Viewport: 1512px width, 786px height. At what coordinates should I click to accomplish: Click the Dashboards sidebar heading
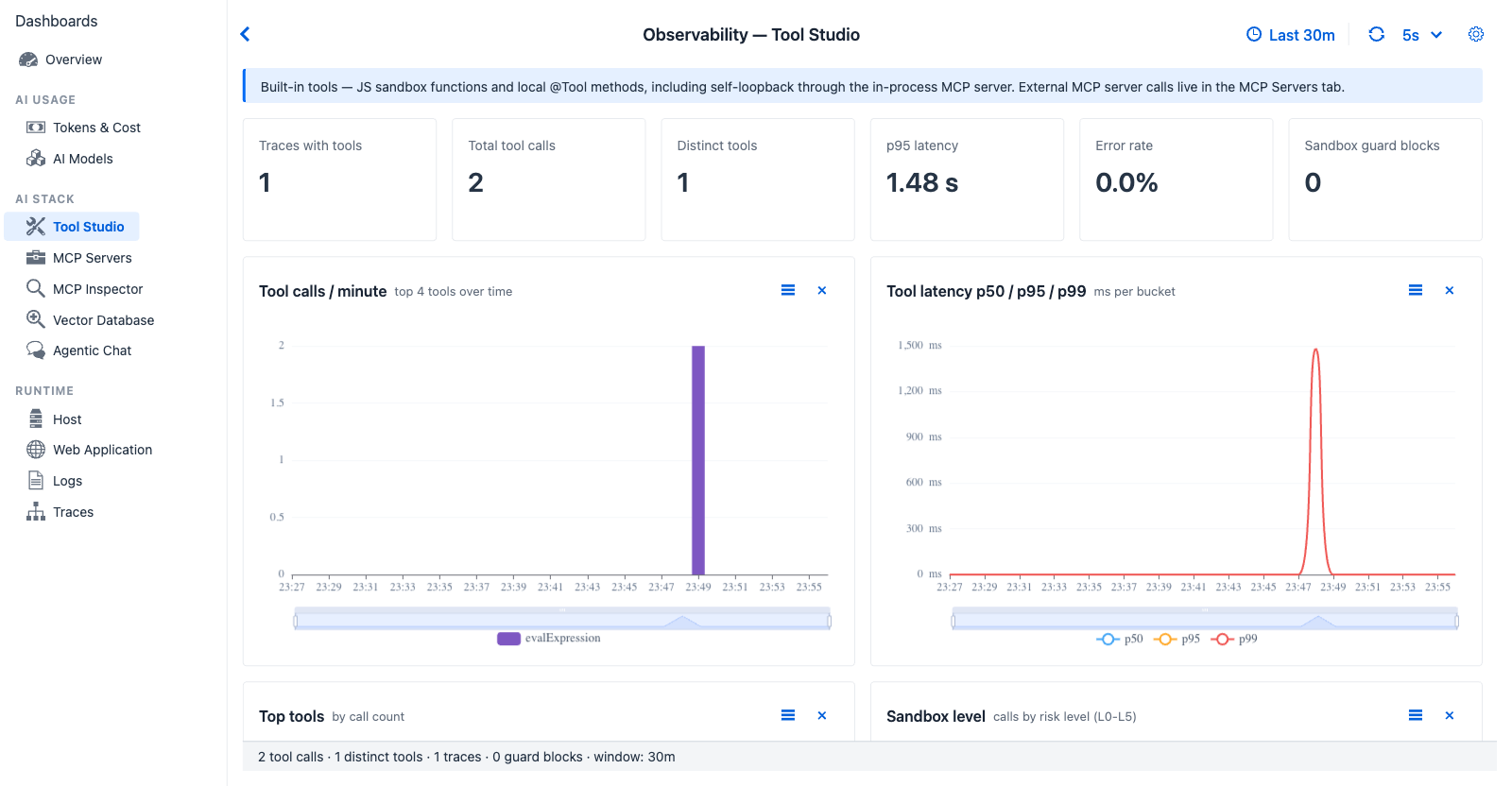point(57,21)
